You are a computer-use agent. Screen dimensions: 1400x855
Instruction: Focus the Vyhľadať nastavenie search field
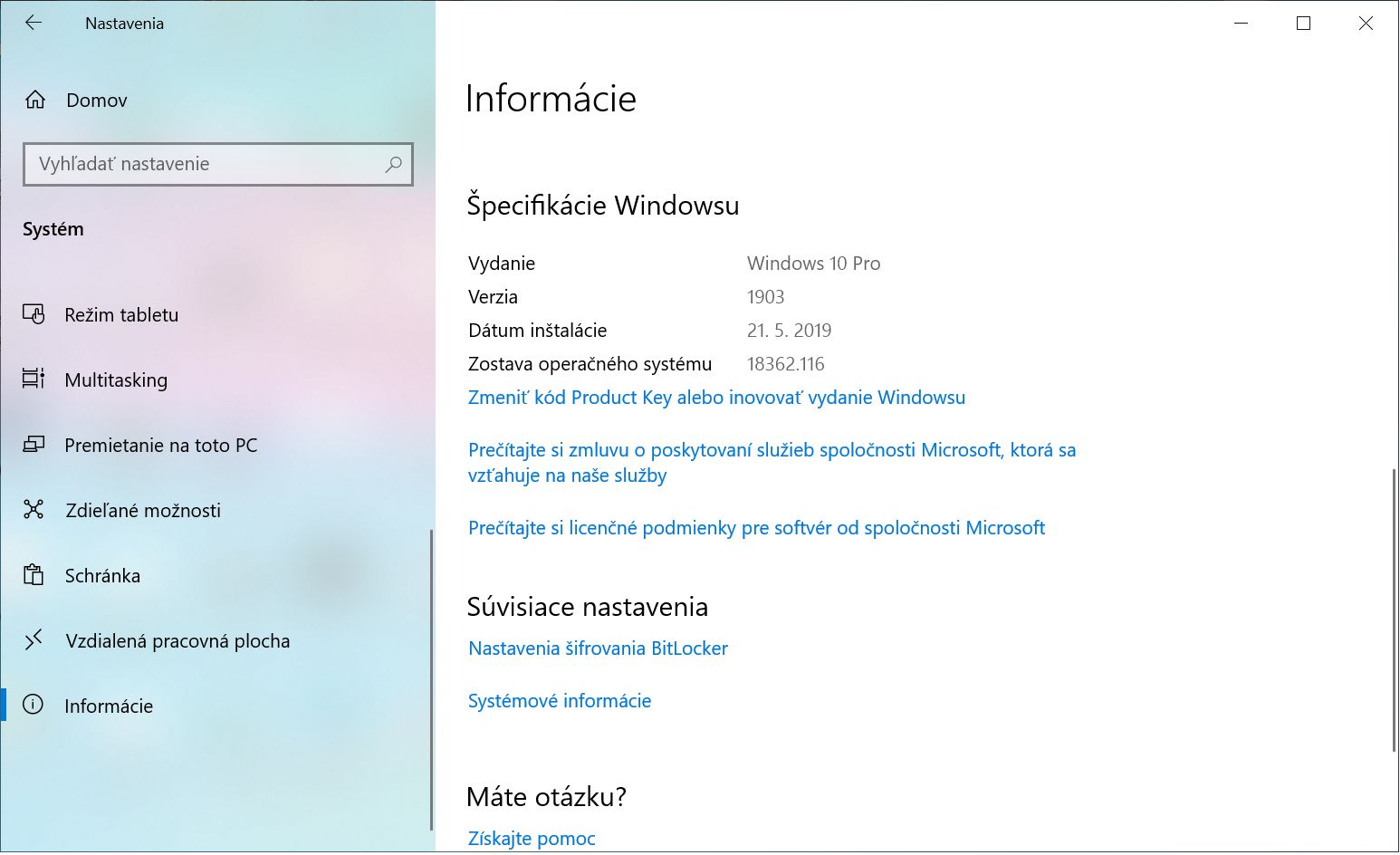218,164
